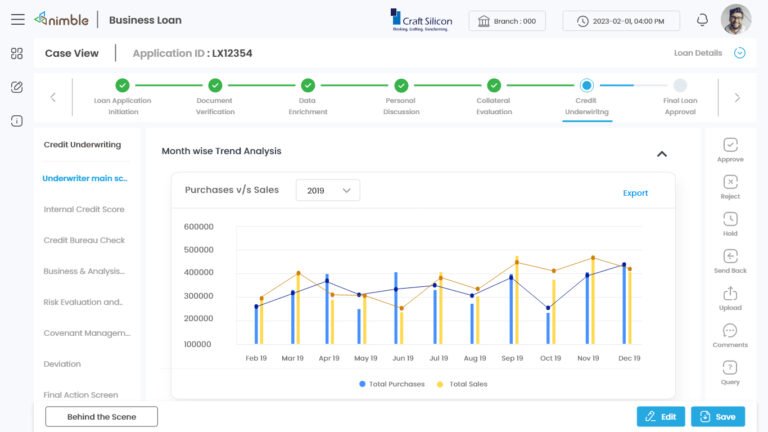Image resolution: width=768 pixels, height=432 pixels.
Task: Open the Upload action
Action: (730, 293)
